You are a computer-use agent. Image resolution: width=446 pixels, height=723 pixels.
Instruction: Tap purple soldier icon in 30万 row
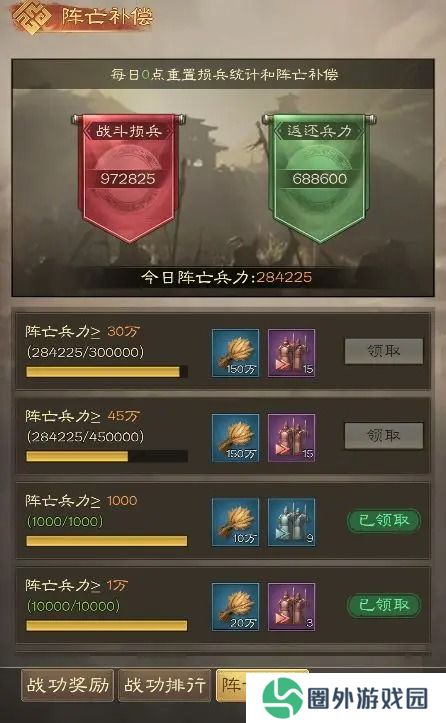tap(291, 353)
